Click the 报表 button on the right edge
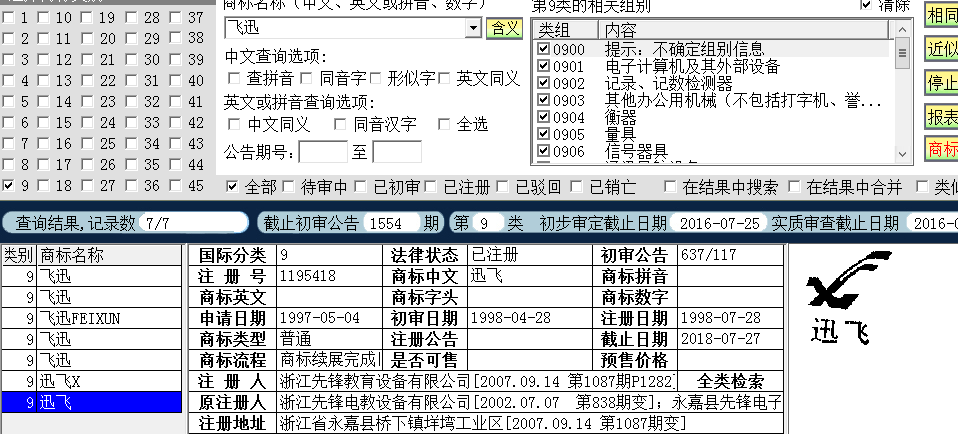Viewport: 958px width, 434px height. pyautogui.click(x=942, y=116)
